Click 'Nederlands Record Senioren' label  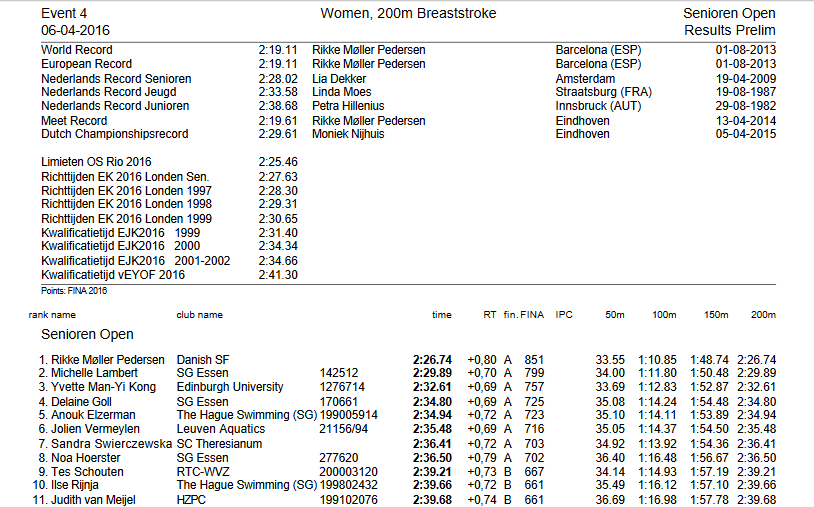click(x=116, y=79)
